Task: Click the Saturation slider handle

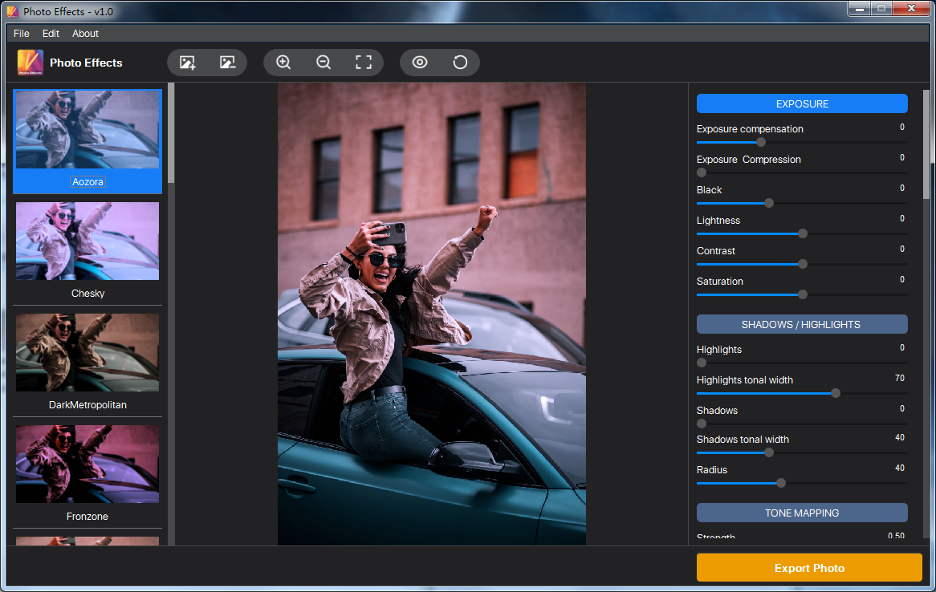Action: pos(802,294)
